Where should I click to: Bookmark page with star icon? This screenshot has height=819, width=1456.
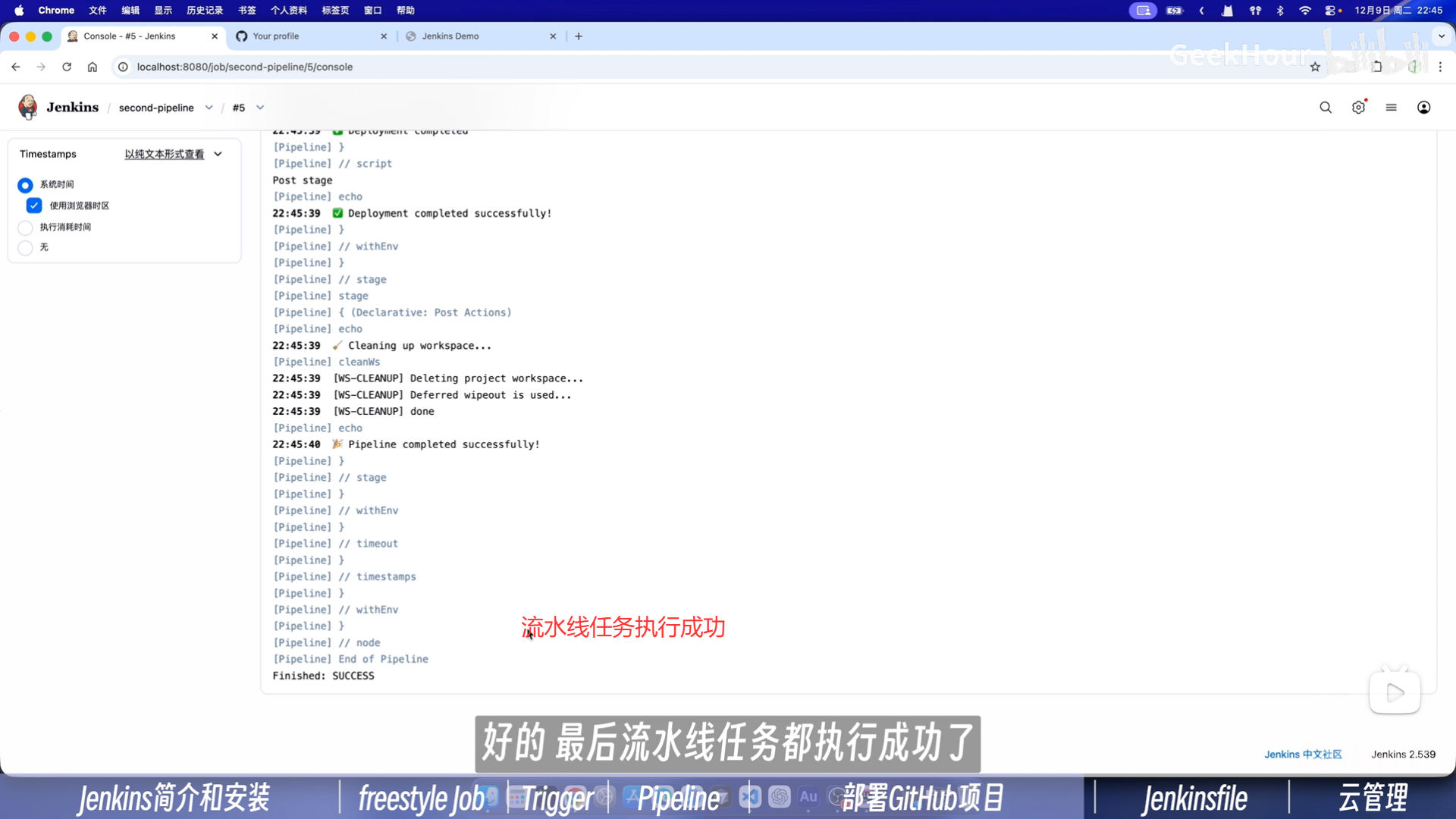[x=1315, y=67]
